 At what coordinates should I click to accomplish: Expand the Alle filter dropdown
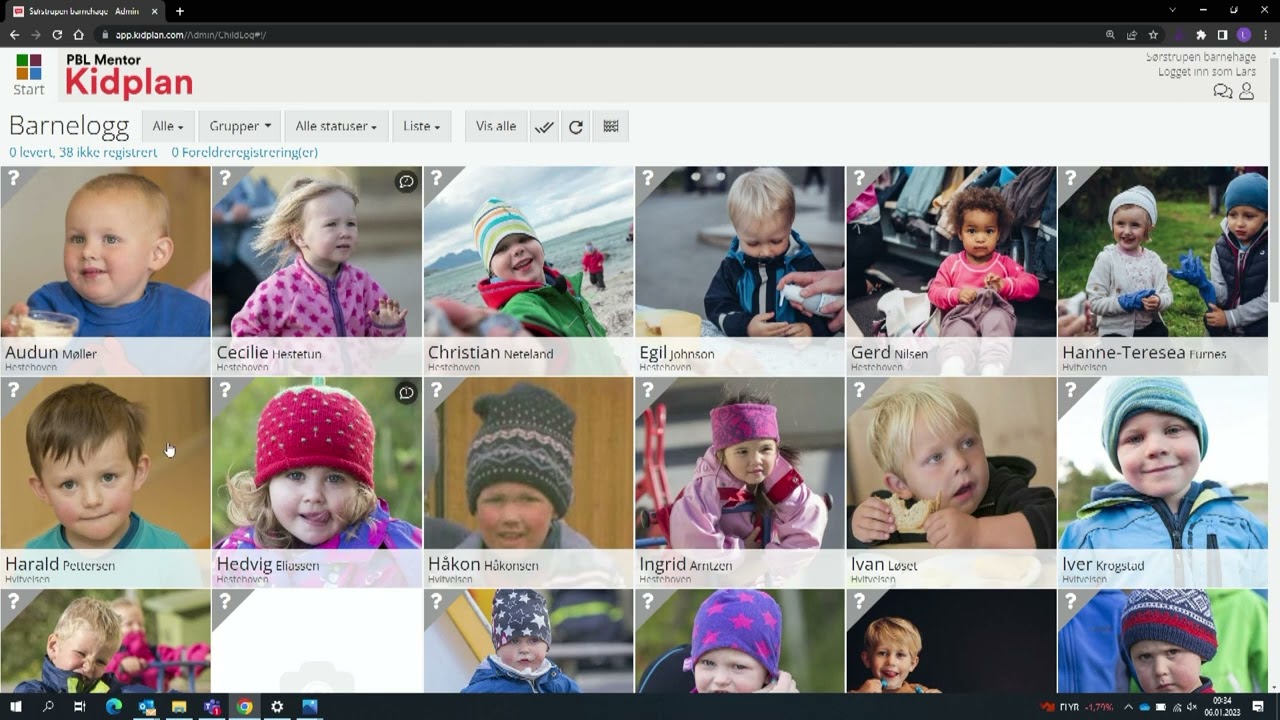point(167,127)
